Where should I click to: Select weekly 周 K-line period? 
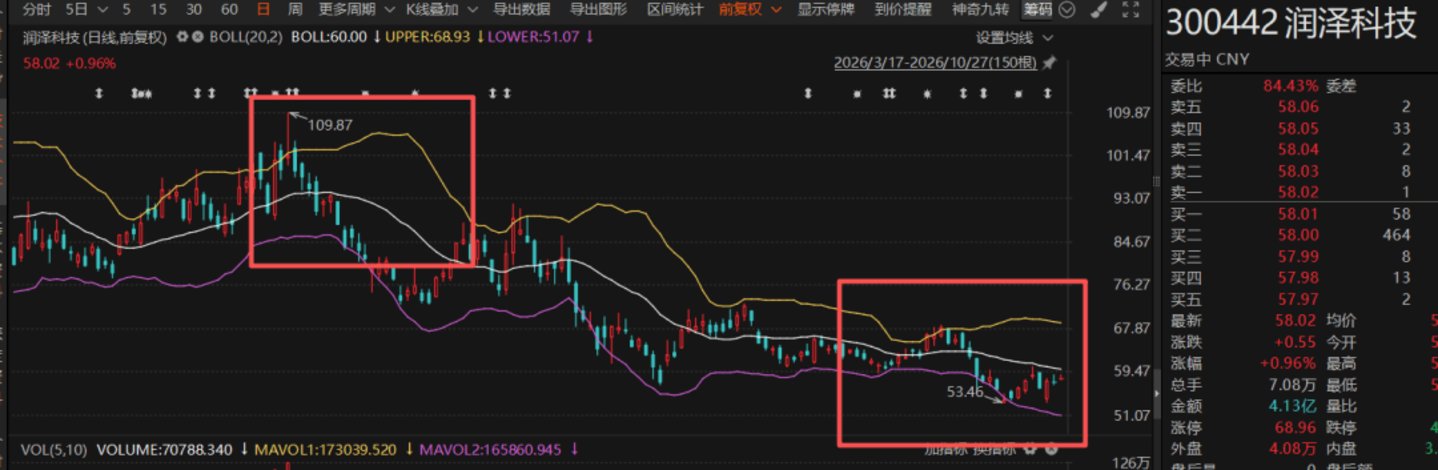tap(295, 10)
